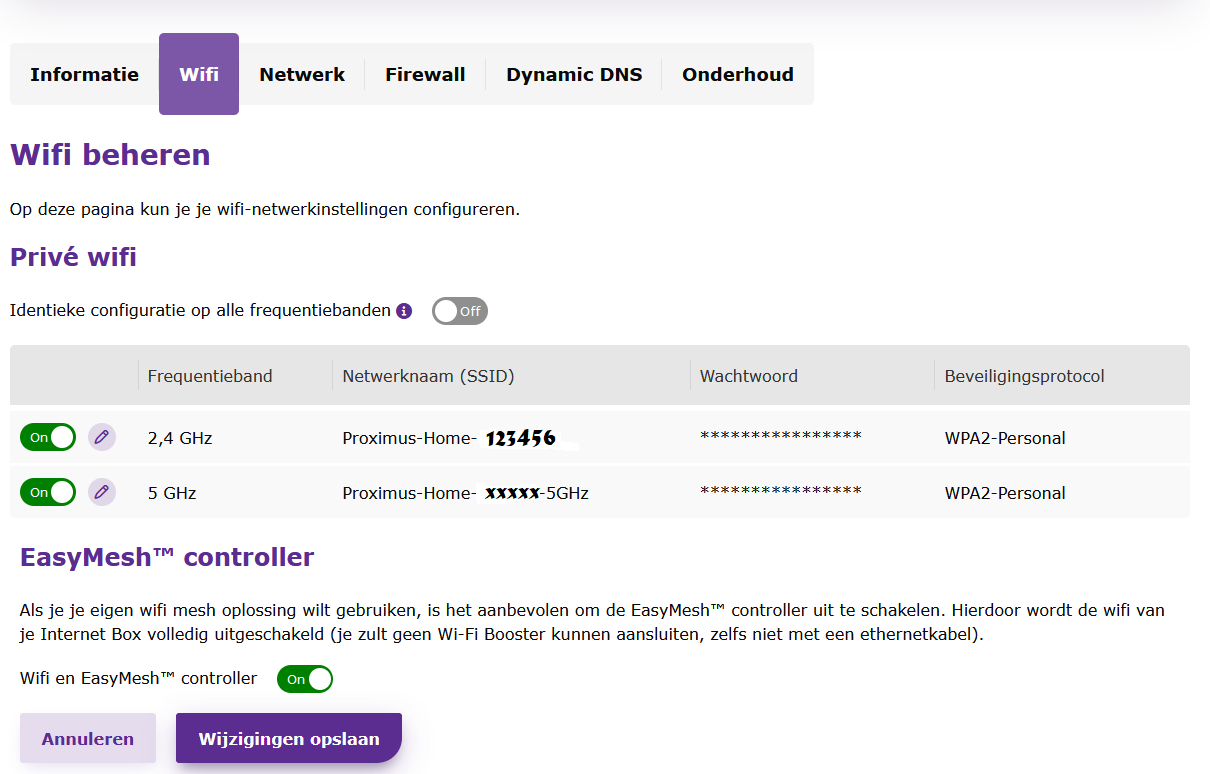Turn off the 5 GHz wifi toggle
The width and height of the screenshot is (1210, 774).
click(48, 492)
